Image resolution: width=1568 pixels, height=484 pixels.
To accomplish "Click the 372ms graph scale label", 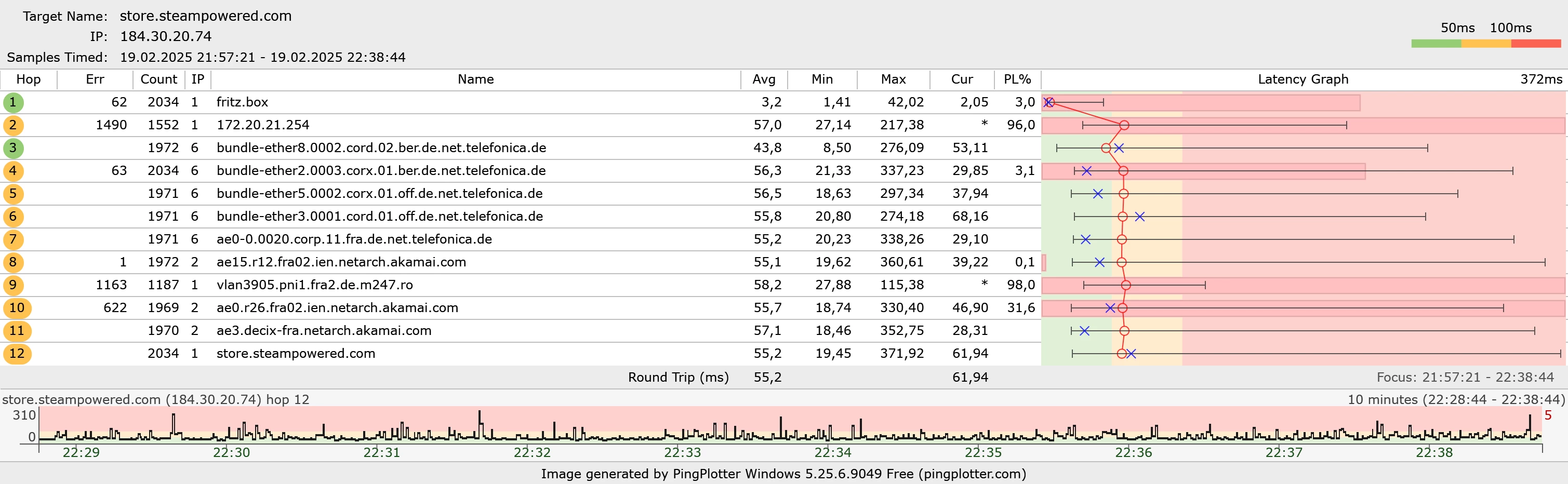I will (x=1540, y=79).
